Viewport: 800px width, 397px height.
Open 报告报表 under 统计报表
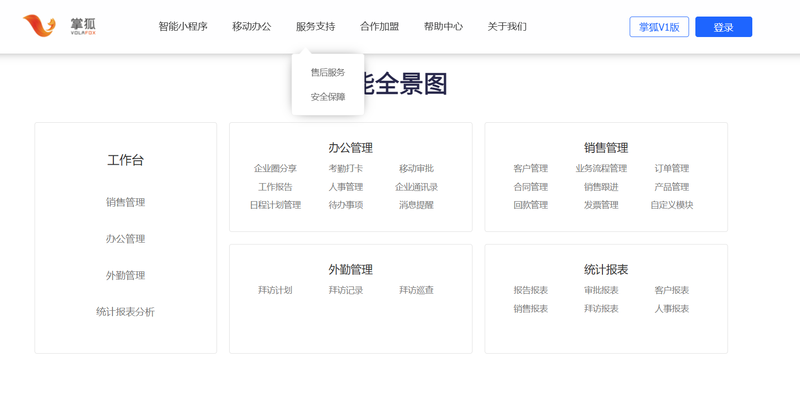(531, 290)
